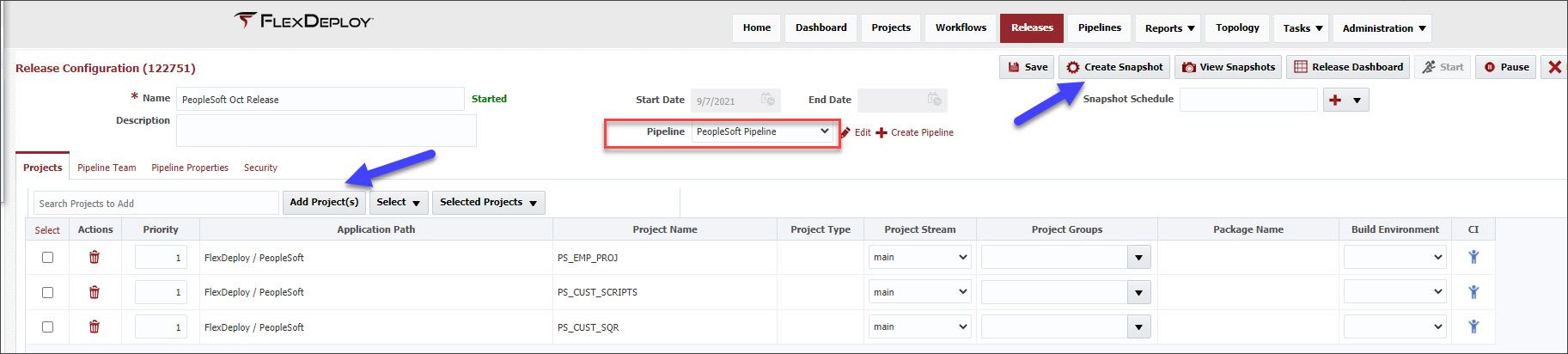
Task: Expand the Reports menu
Action: [1168, 27]
